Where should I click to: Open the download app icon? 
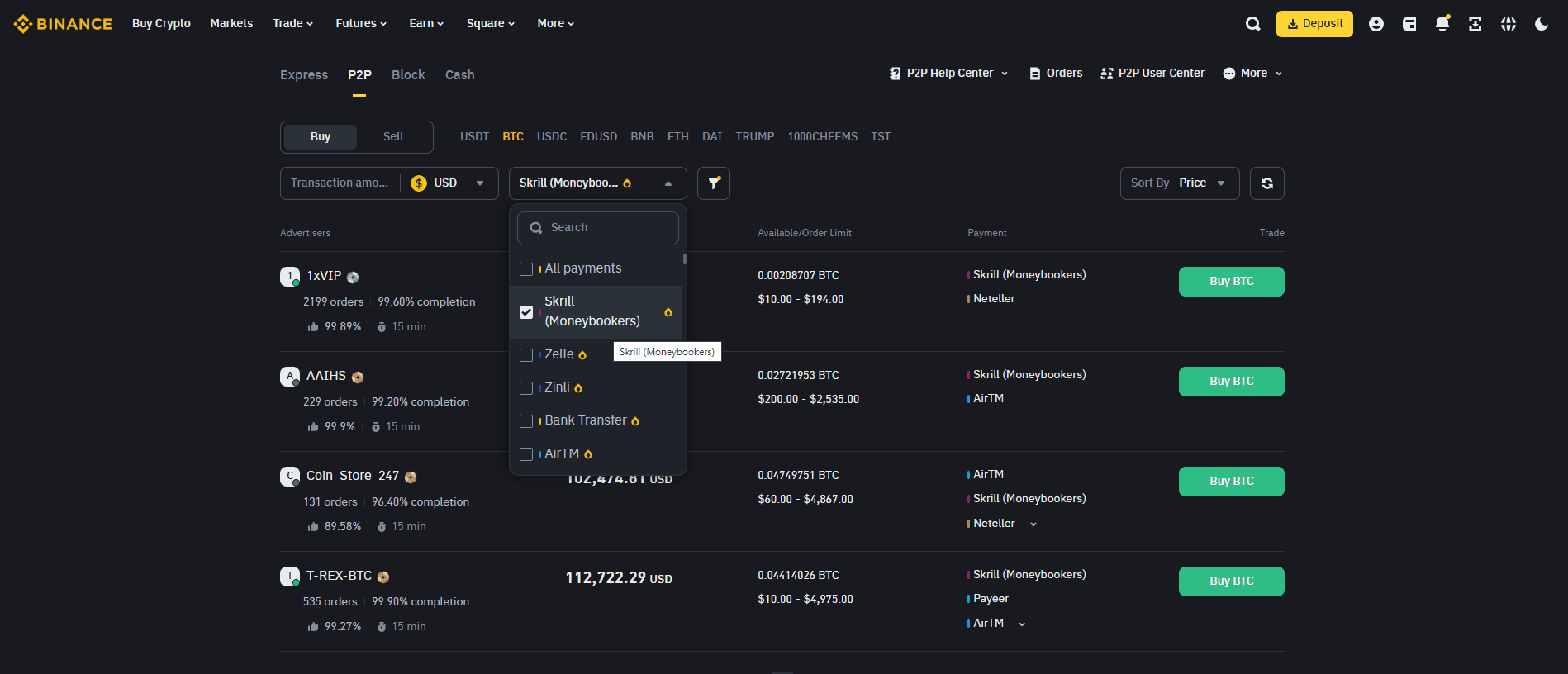pyautogui.click(x=1475, y=24)
